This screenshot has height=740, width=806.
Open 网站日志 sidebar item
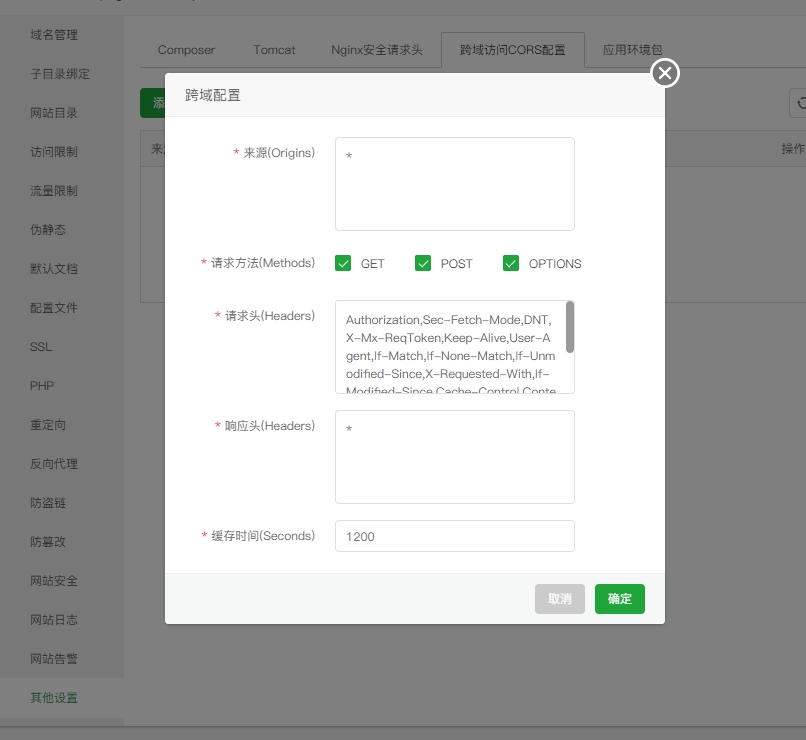(53, 620)
